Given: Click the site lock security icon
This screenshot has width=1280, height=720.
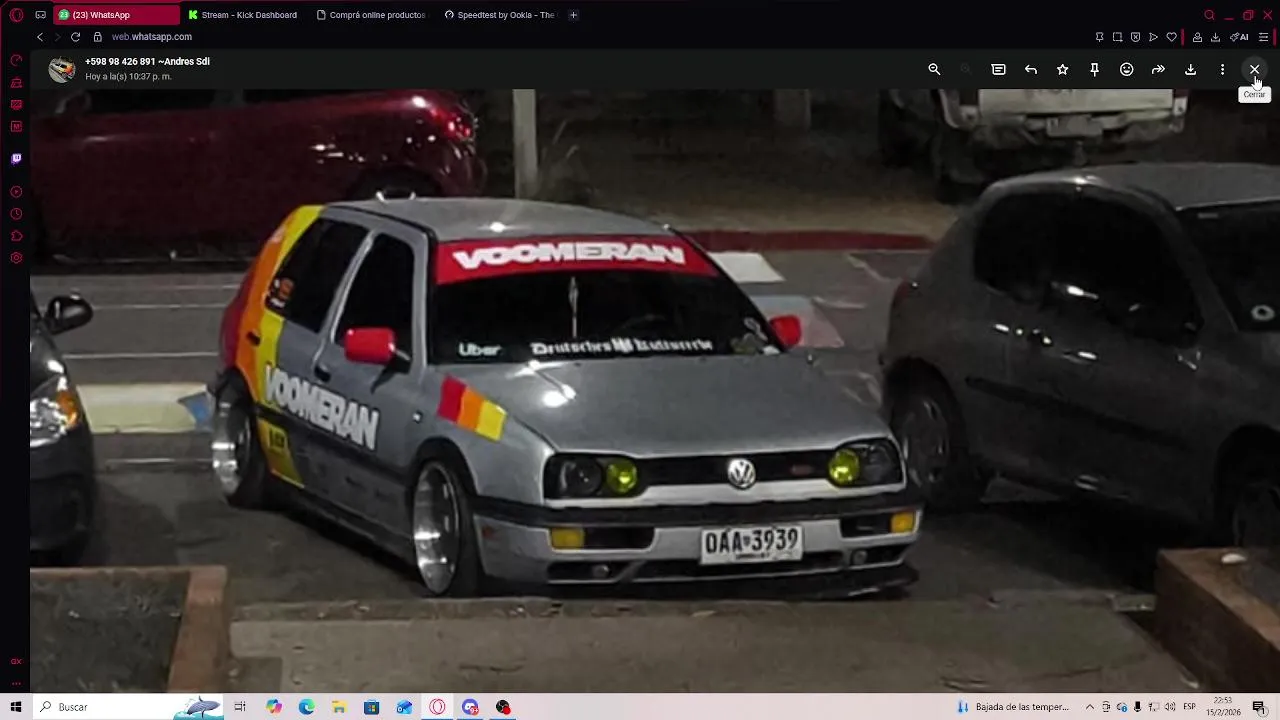Looking at the screenshot, I should coord(97,37).
